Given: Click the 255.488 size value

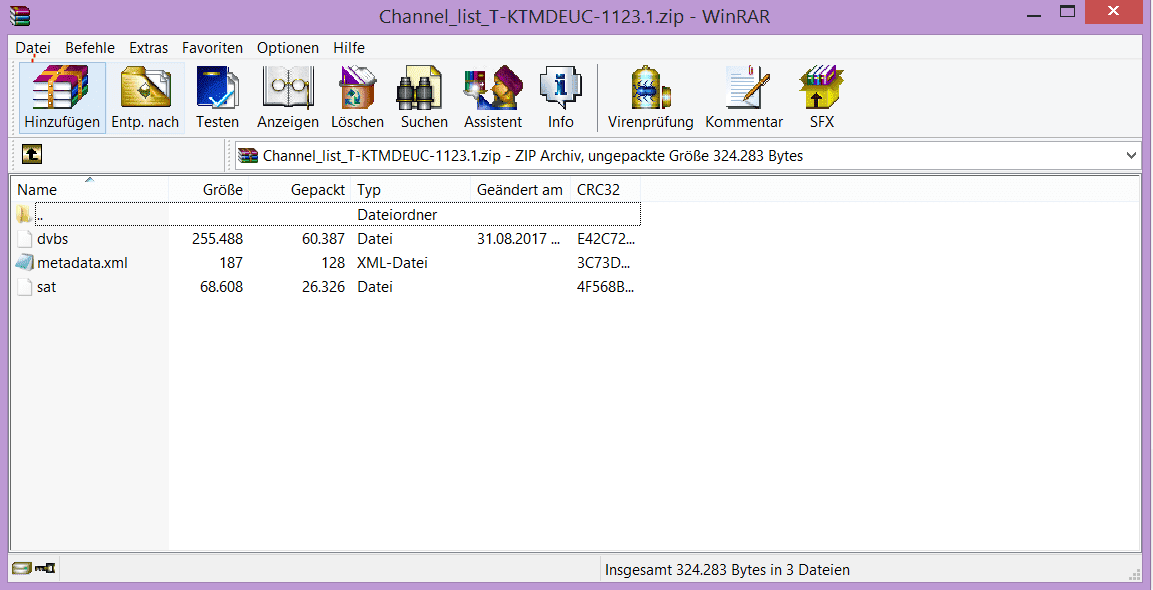Looking at the screenshot, I should (217, 238).
